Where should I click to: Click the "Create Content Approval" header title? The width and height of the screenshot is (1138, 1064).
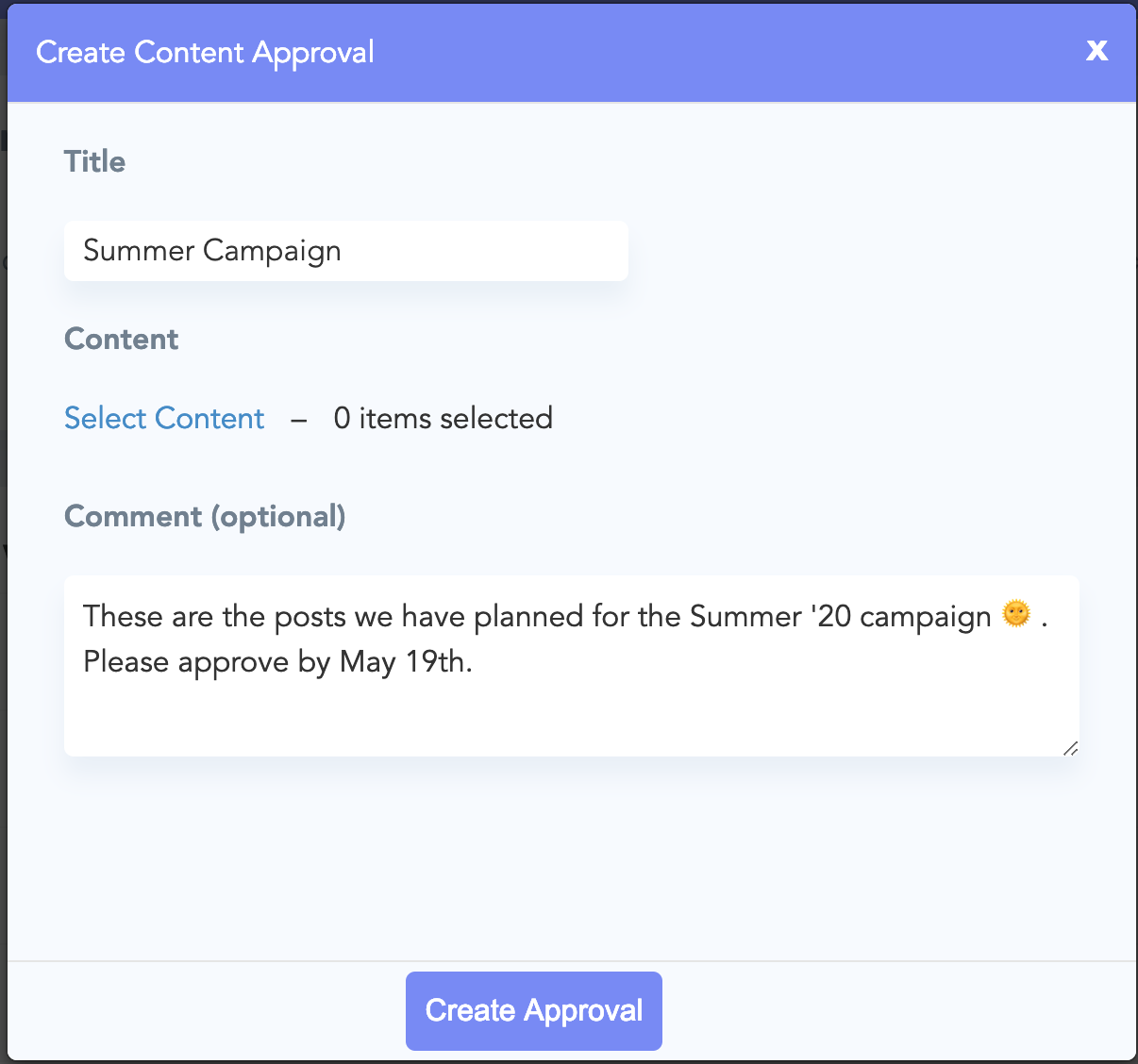tap(205, 52)
